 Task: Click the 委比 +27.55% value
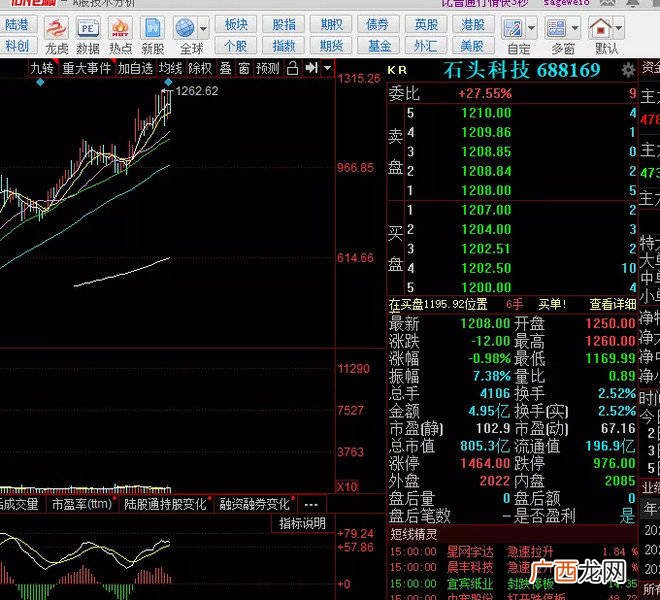[485, 93]
